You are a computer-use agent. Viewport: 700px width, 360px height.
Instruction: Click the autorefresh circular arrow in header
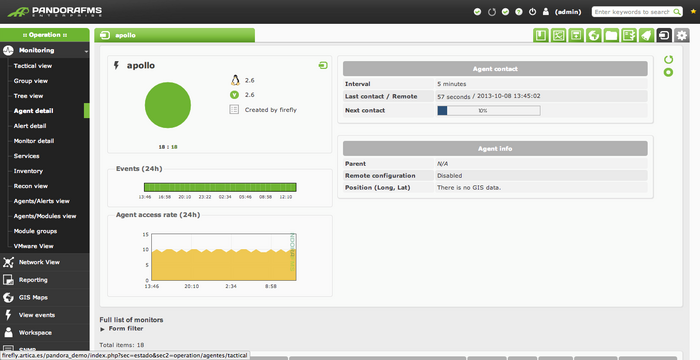[492, 12]
